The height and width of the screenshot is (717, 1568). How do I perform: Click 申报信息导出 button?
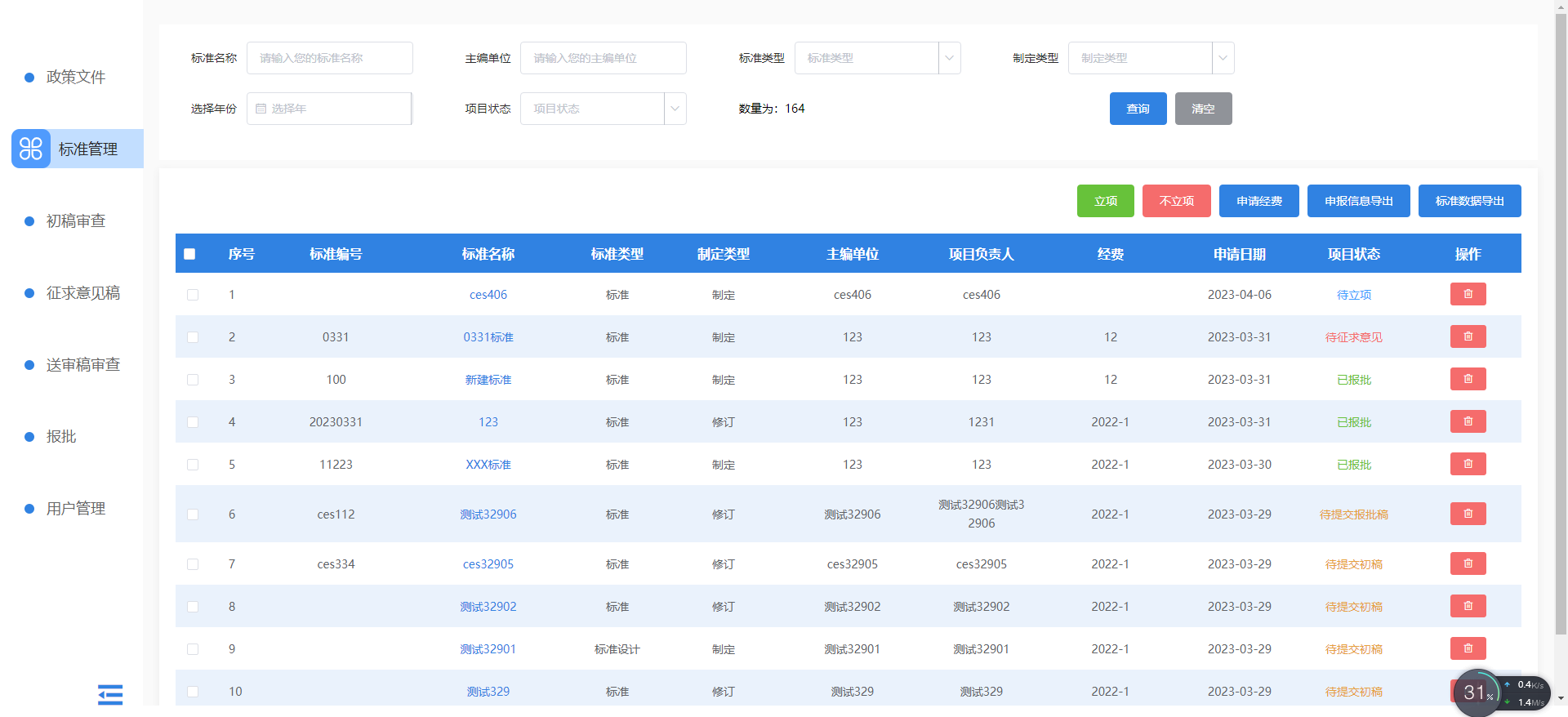point(1358,201)
